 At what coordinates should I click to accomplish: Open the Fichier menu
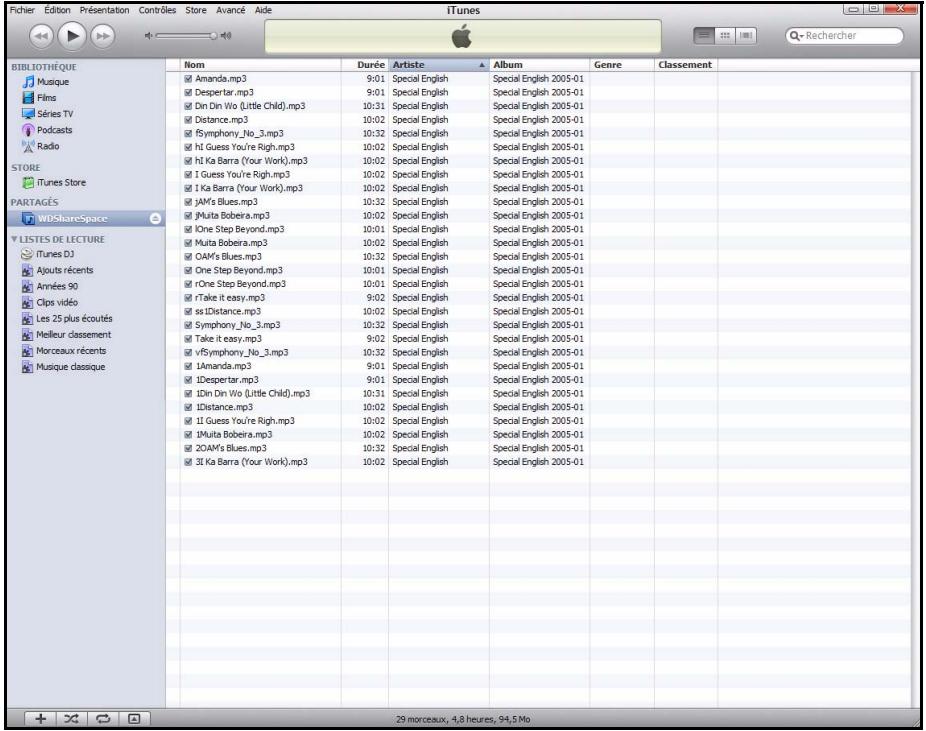click(22, 10)
